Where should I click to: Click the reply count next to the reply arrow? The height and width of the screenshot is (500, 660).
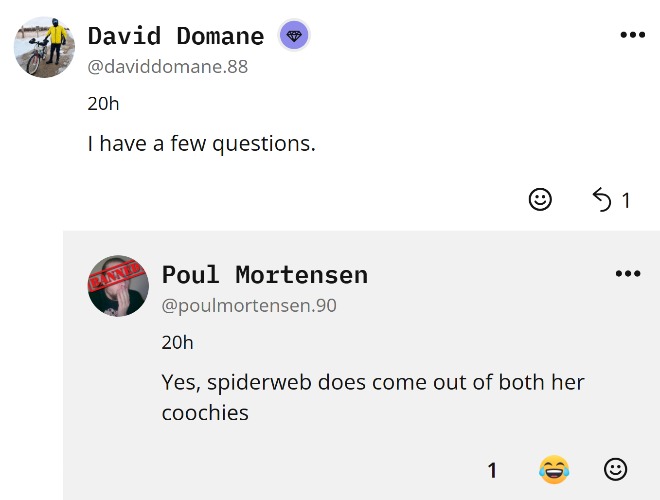tap(626, 201)
